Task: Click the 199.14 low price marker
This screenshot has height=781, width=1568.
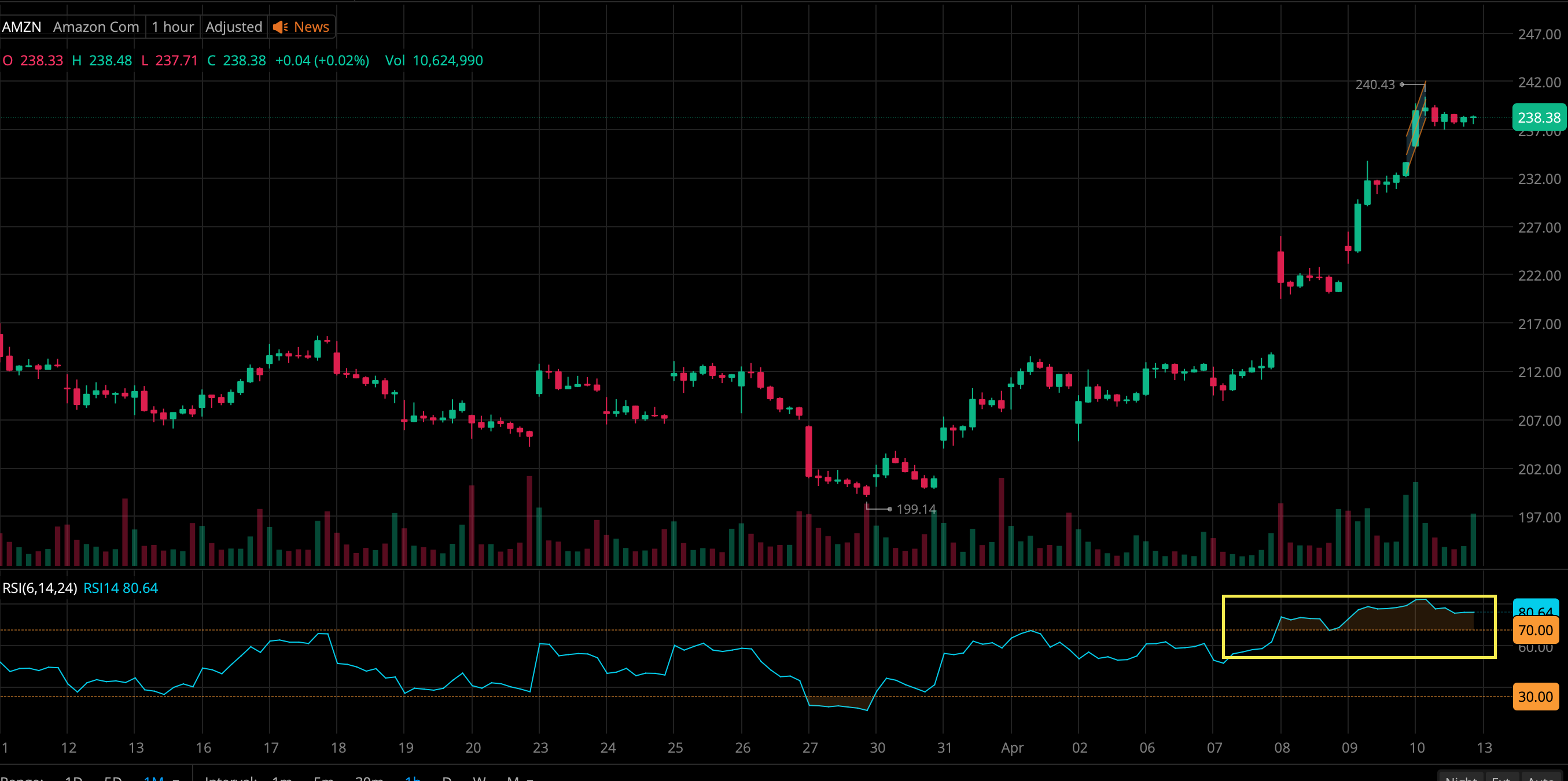Action: 915,509
